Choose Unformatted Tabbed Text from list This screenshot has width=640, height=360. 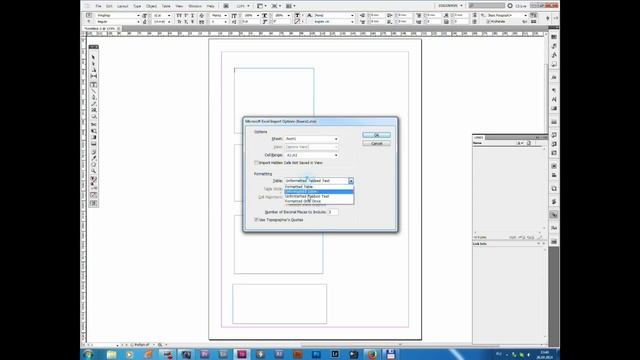[319, 196]
